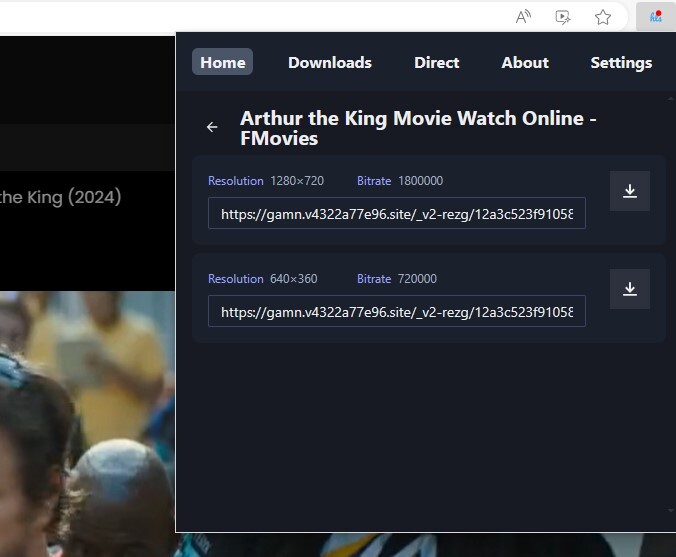The height and width of the screenshot is (557, 676).
Task: Click the HLS downloader extension icon
Action: click(655, 17)
